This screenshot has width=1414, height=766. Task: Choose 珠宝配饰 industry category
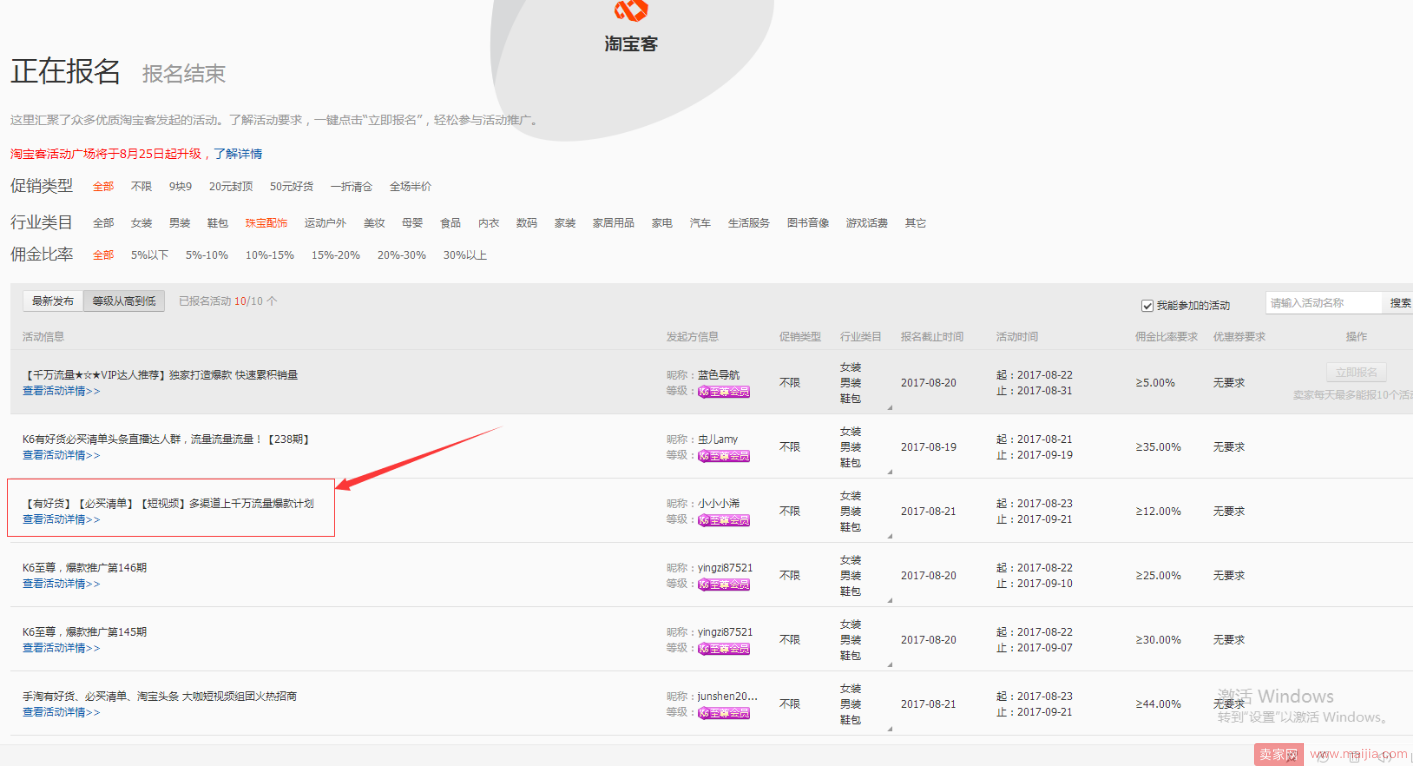(x=267, y=223)
